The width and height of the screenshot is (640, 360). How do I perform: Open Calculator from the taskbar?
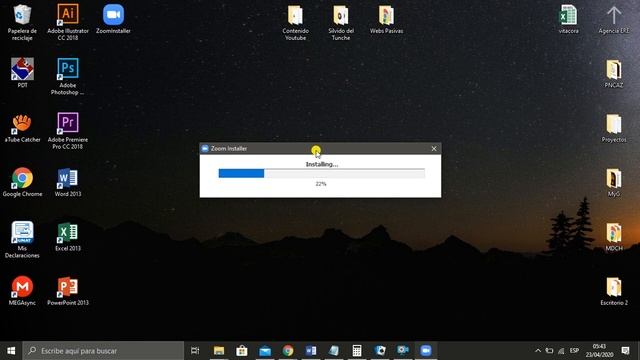click(x=357, y=351)
